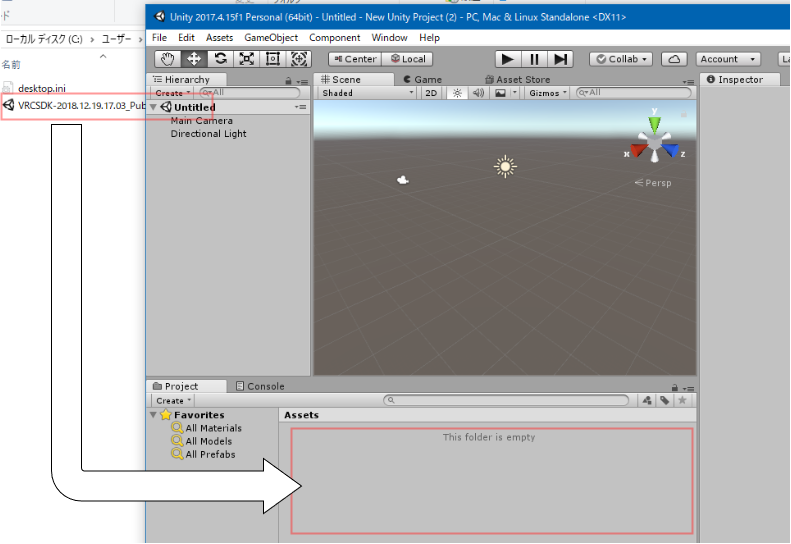Select the Rotate tool
Viewport: 791px width, 544px height.
220,59
